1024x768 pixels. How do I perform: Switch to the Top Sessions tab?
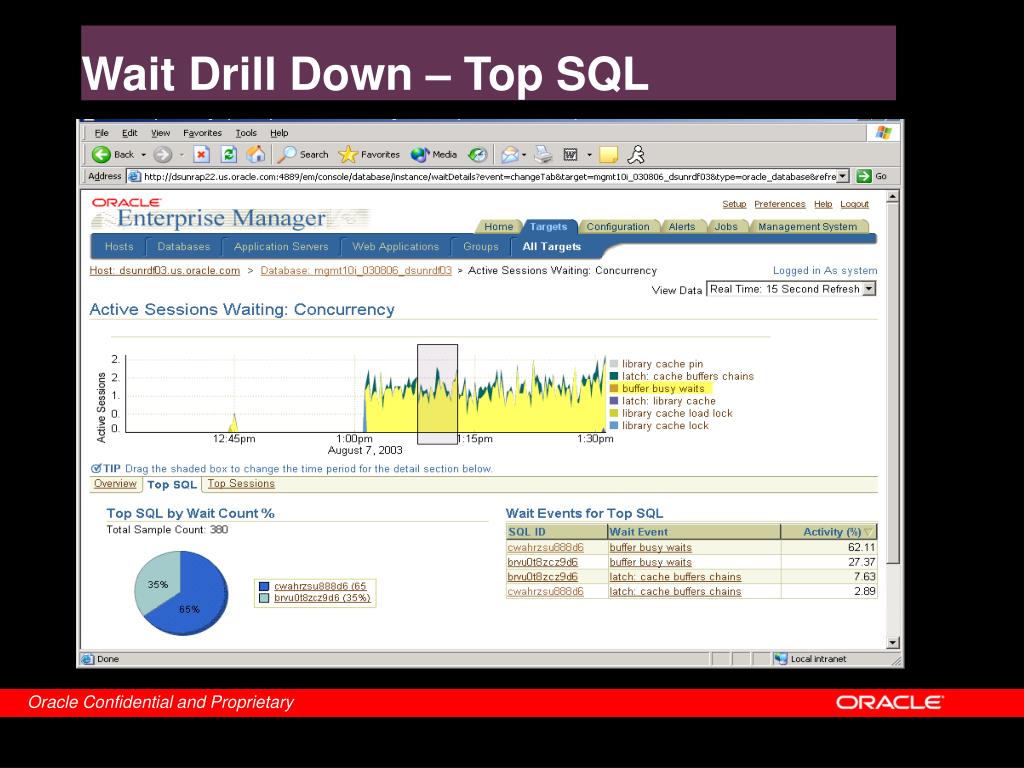pos(241,483)
